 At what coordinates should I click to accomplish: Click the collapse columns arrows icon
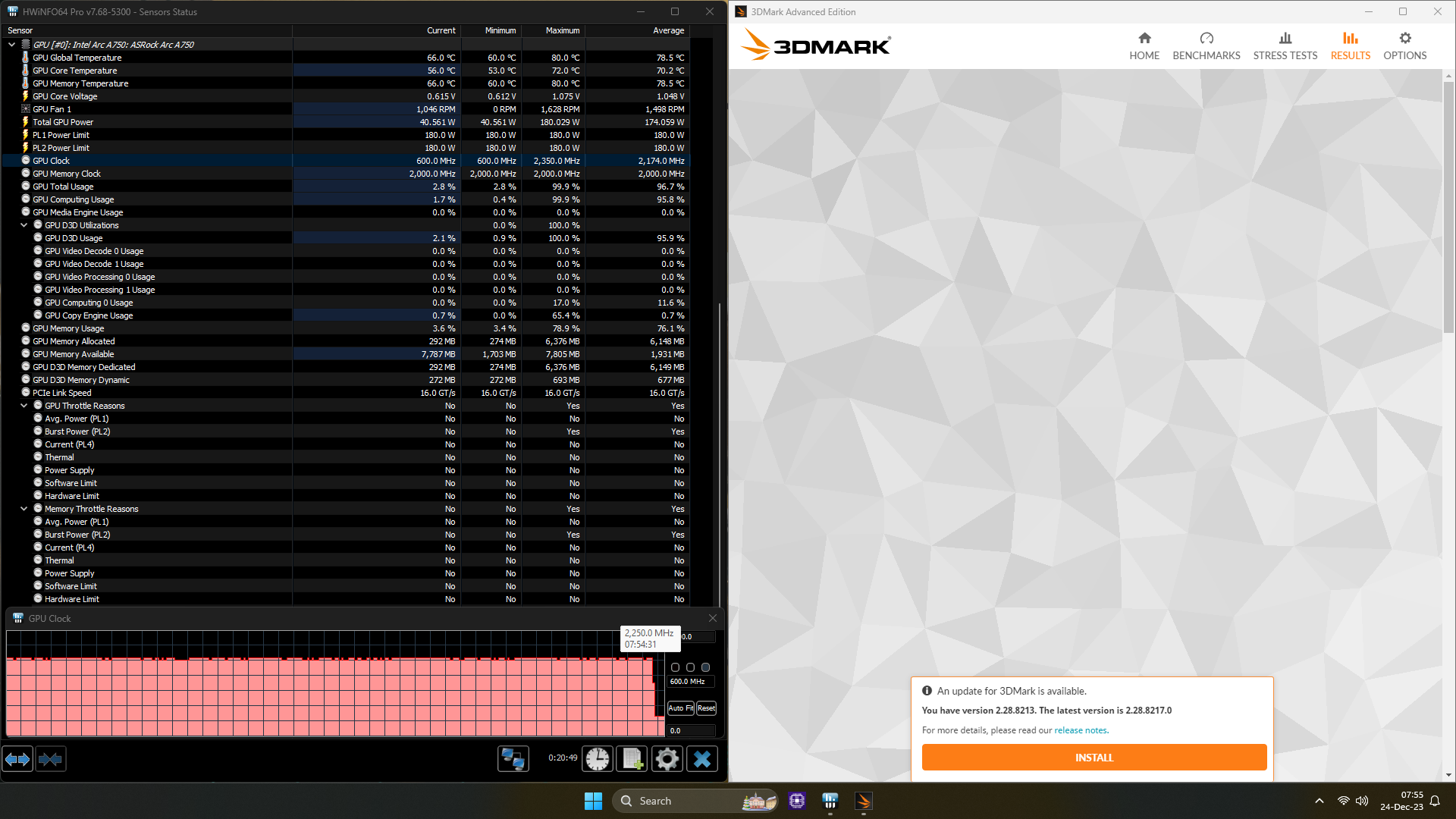click(x=50, y=758)
